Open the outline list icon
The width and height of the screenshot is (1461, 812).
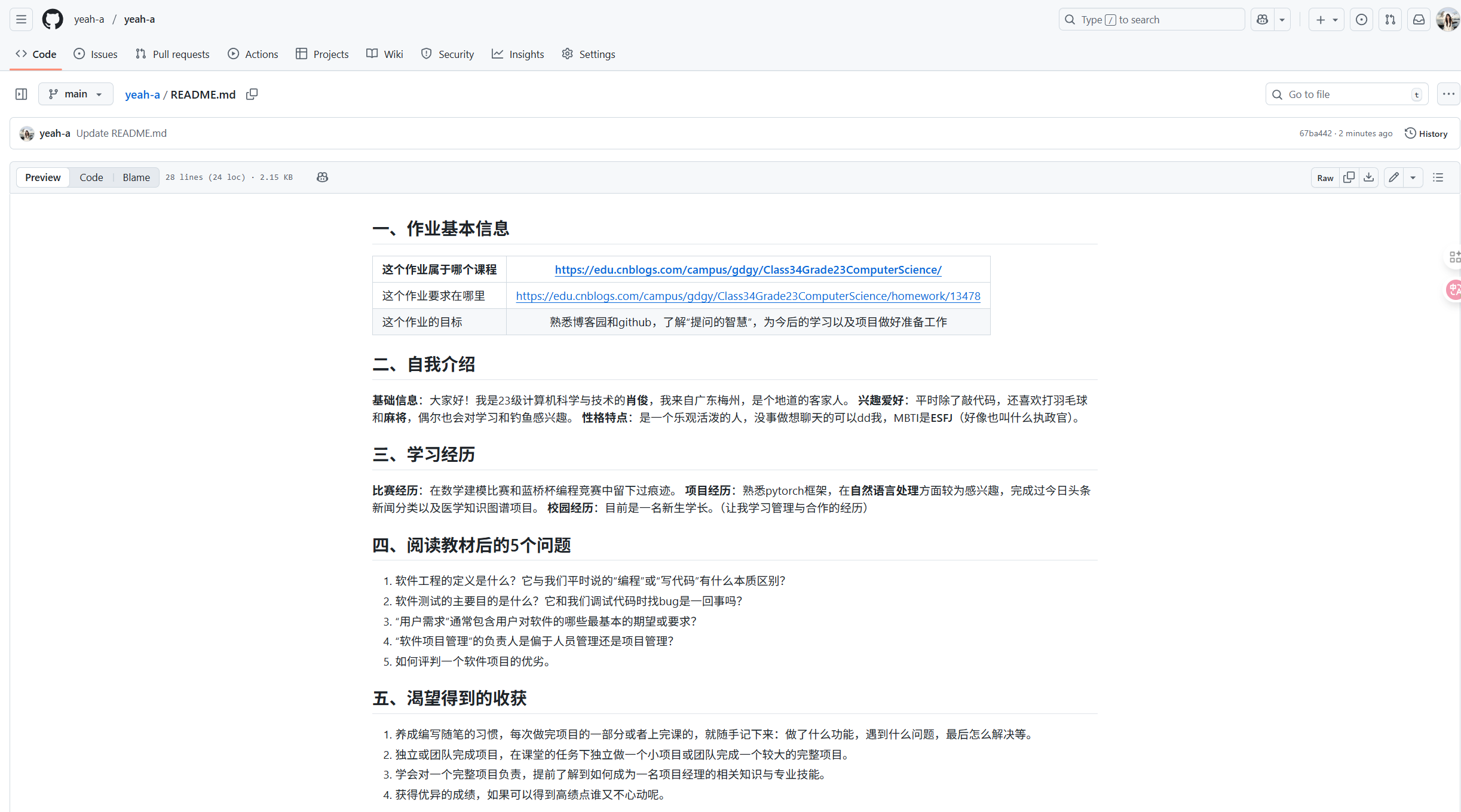1438,177
